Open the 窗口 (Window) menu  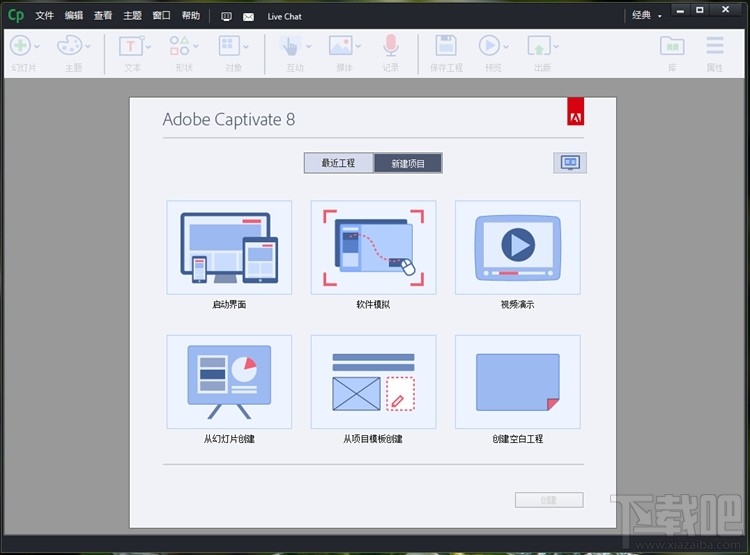point(162,16)
